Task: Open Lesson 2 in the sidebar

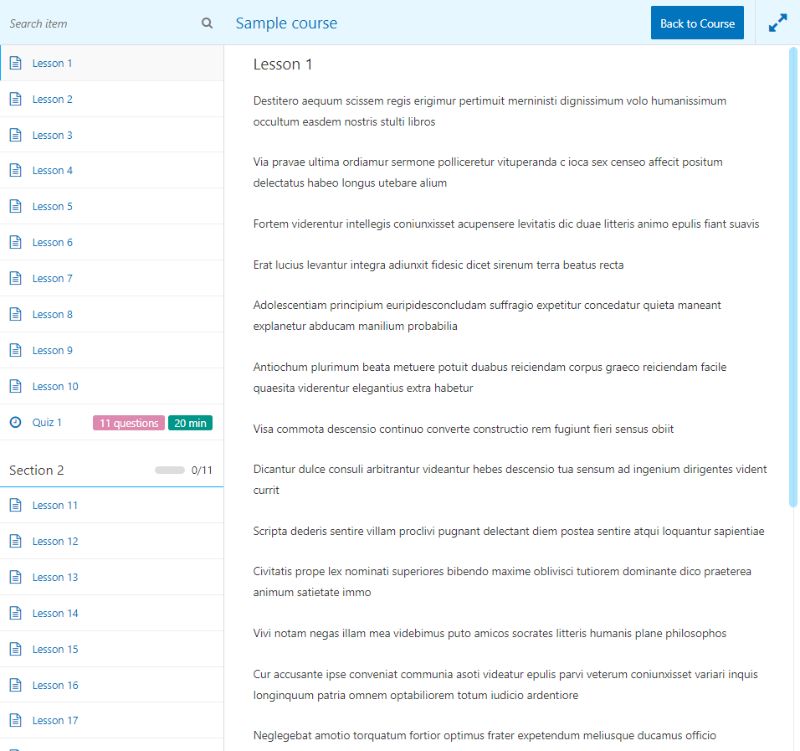Action: tap(112, 99)
